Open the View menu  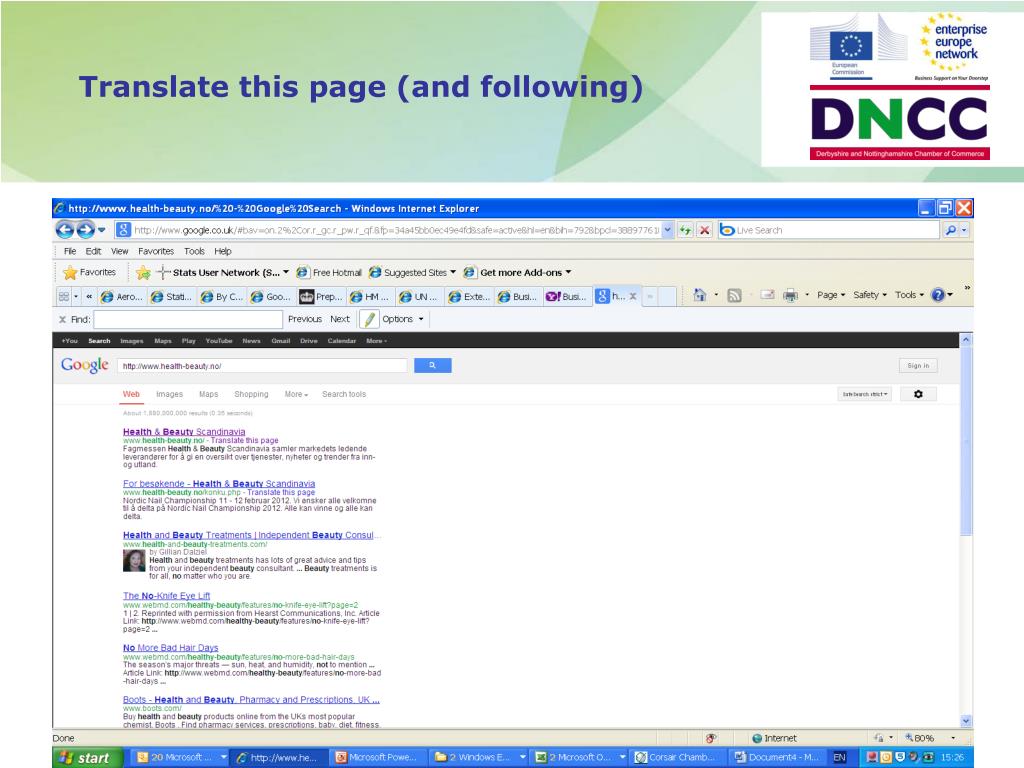[x=120, y=251]
